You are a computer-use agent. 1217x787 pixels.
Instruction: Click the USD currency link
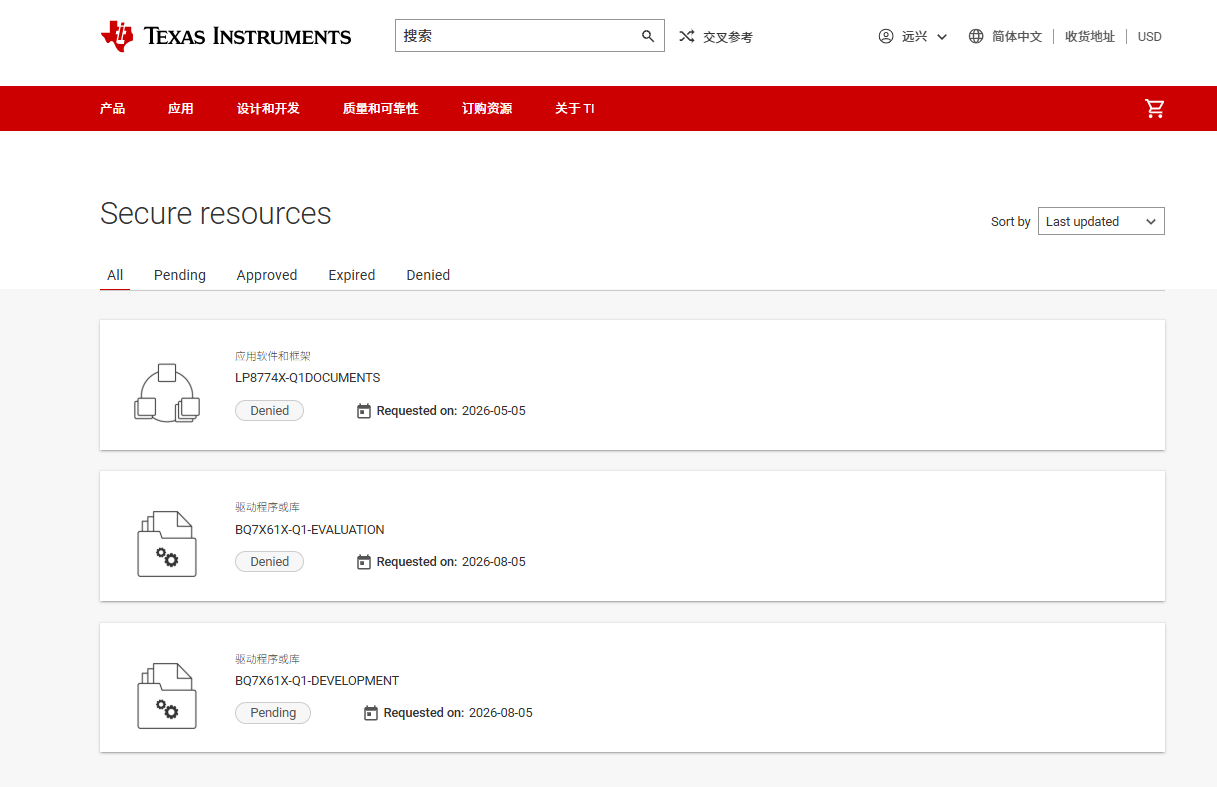[x=1150, y=36]
